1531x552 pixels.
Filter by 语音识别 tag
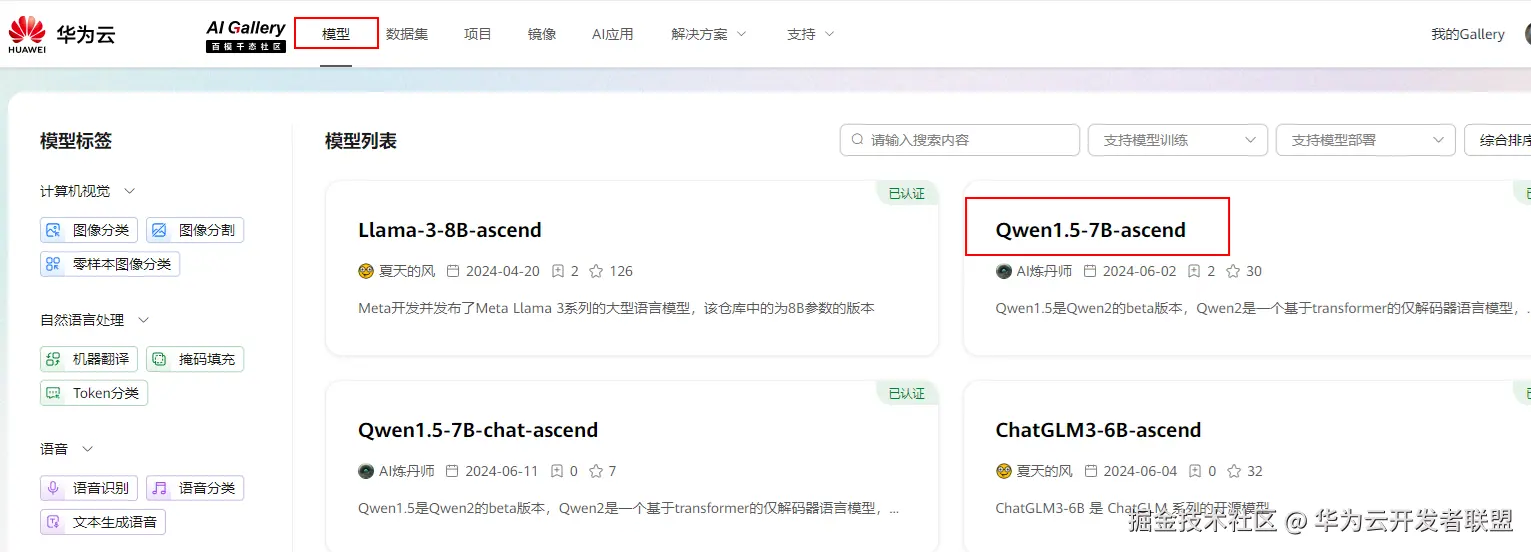pyautogui.click(x=87, y=488)
